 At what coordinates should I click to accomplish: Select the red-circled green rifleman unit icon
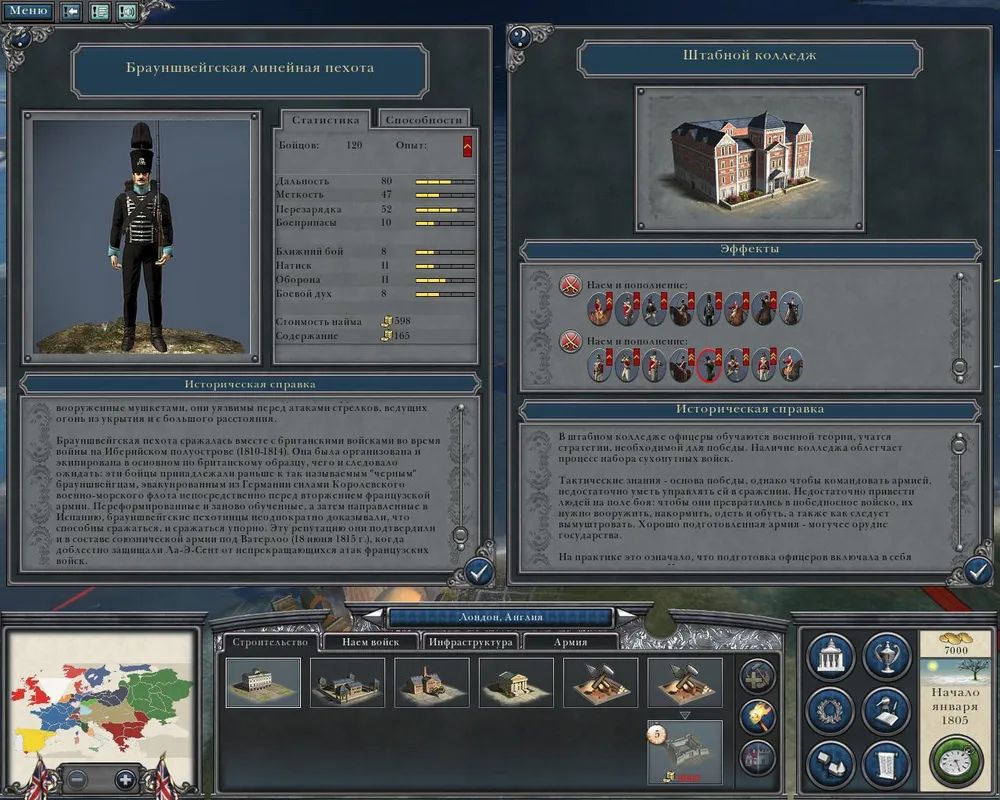(x=709, y=366)
